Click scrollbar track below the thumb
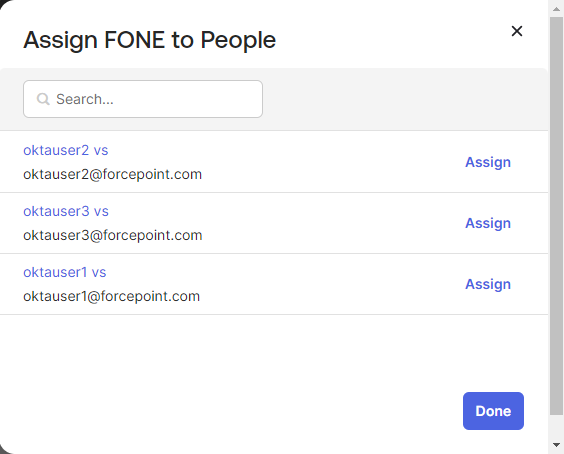564x454 pixels. (556, 426)
